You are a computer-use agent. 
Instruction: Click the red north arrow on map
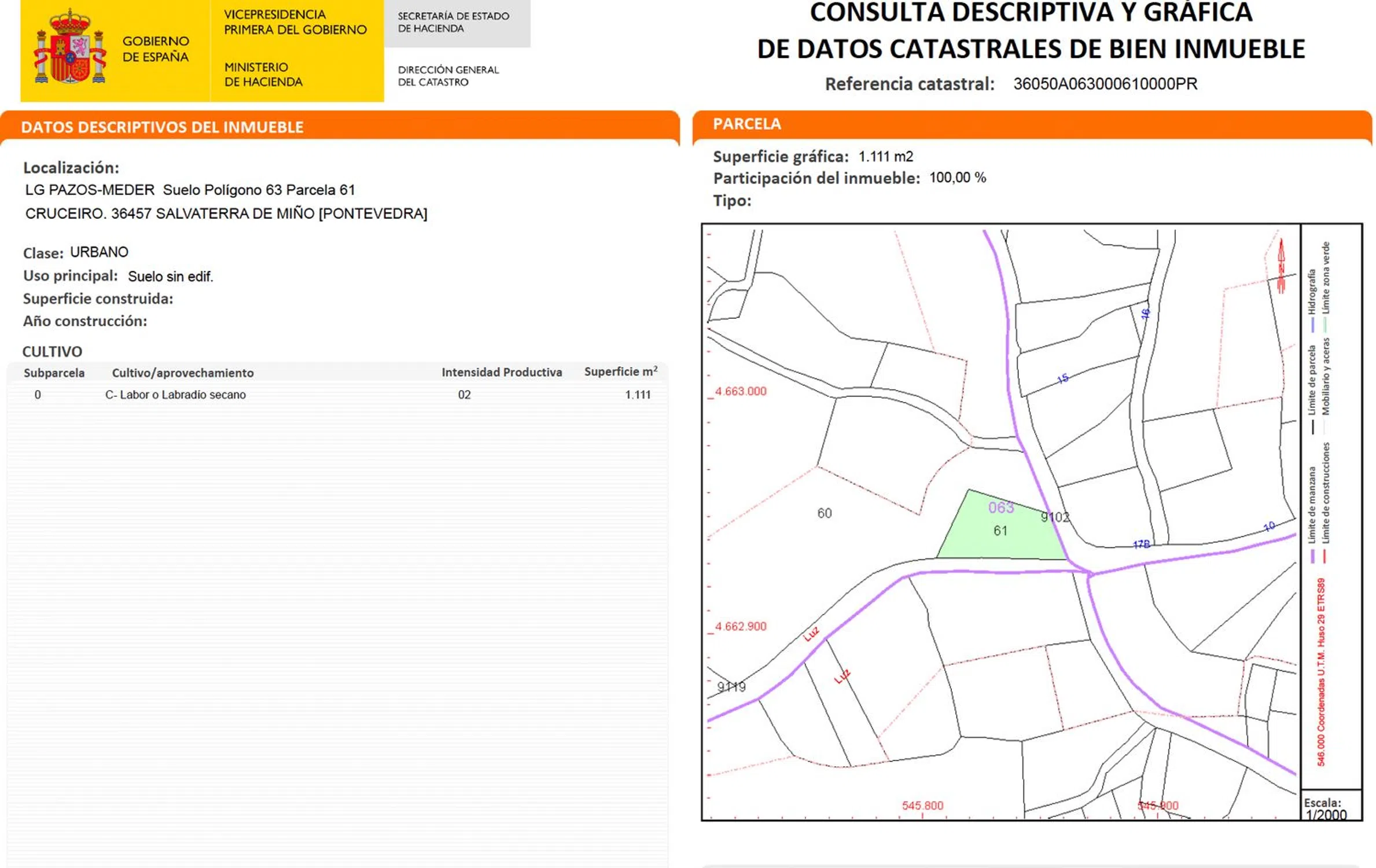point(1281,265)
